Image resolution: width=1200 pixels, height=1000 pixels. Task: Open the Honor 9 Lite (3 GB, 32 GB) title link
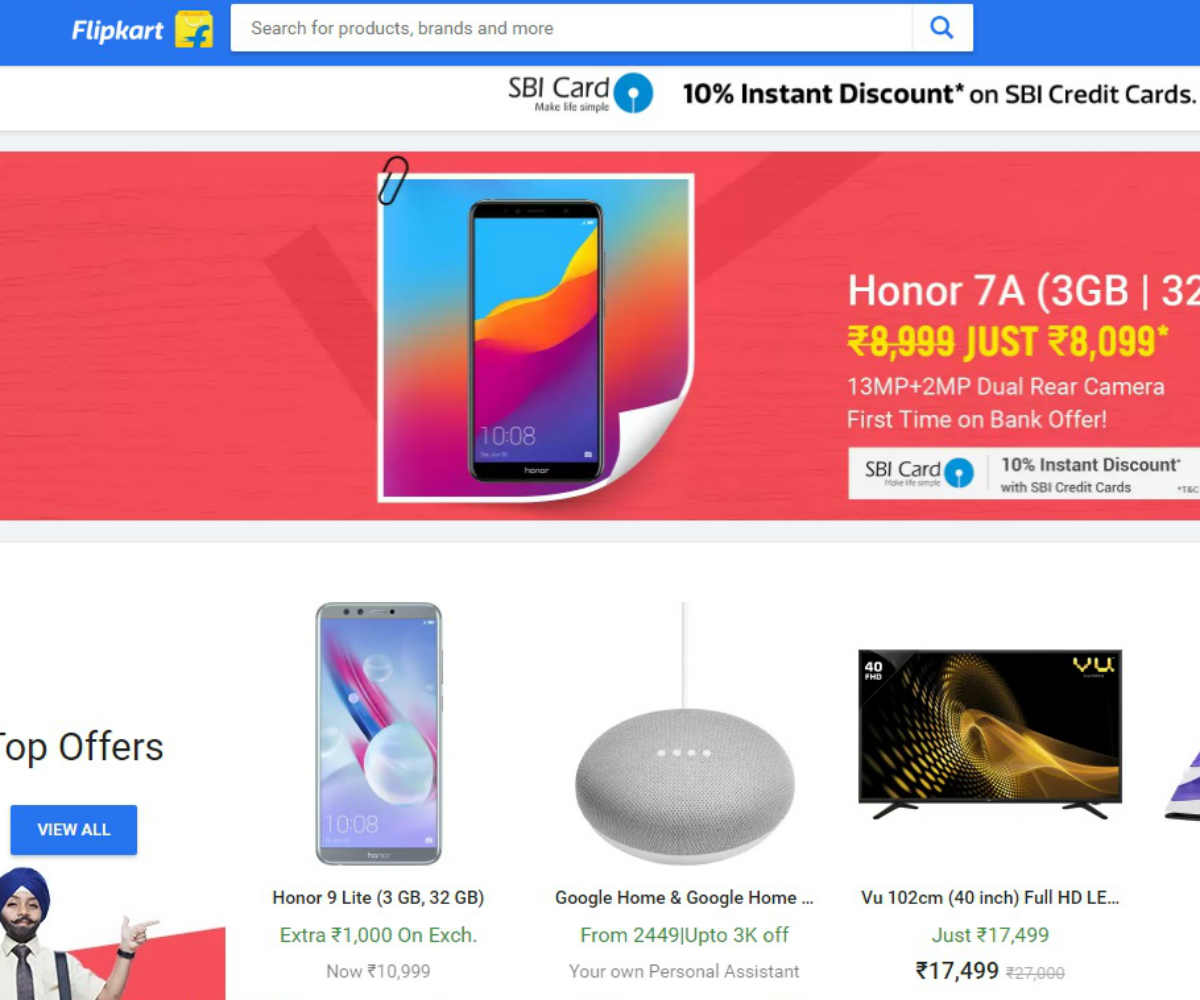378,897
